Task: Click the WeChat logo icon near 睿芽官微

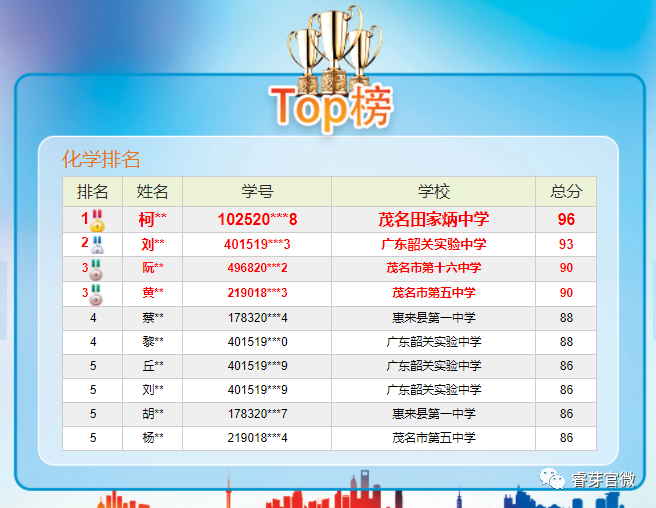Action: (552, 478)
